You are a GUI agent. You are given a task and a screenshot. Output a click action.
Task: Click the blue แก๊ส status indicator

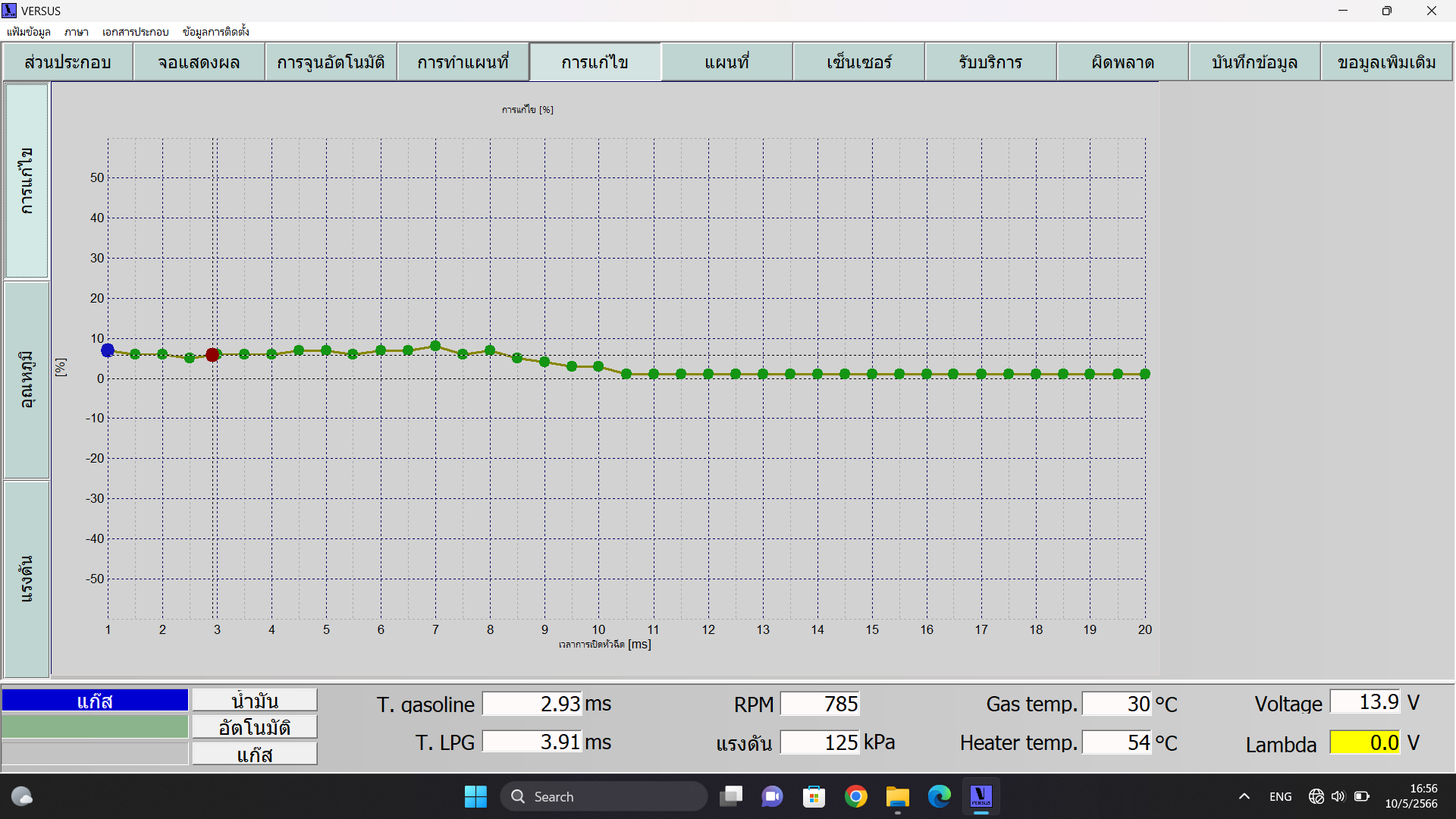(x=95, y=700)
